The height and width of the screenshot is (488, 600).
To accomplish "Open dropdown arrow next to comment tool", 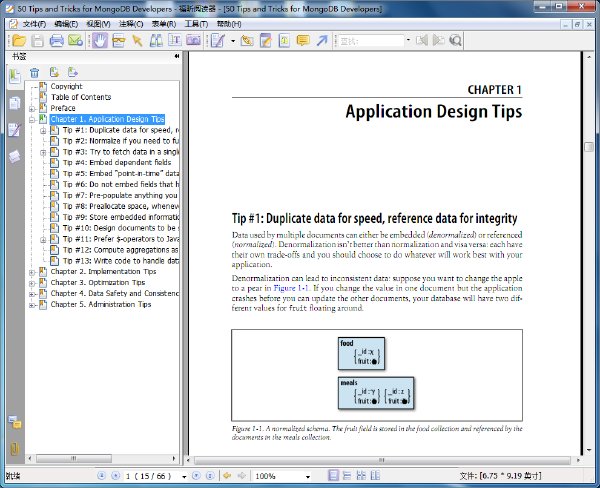I will (233, 41).
